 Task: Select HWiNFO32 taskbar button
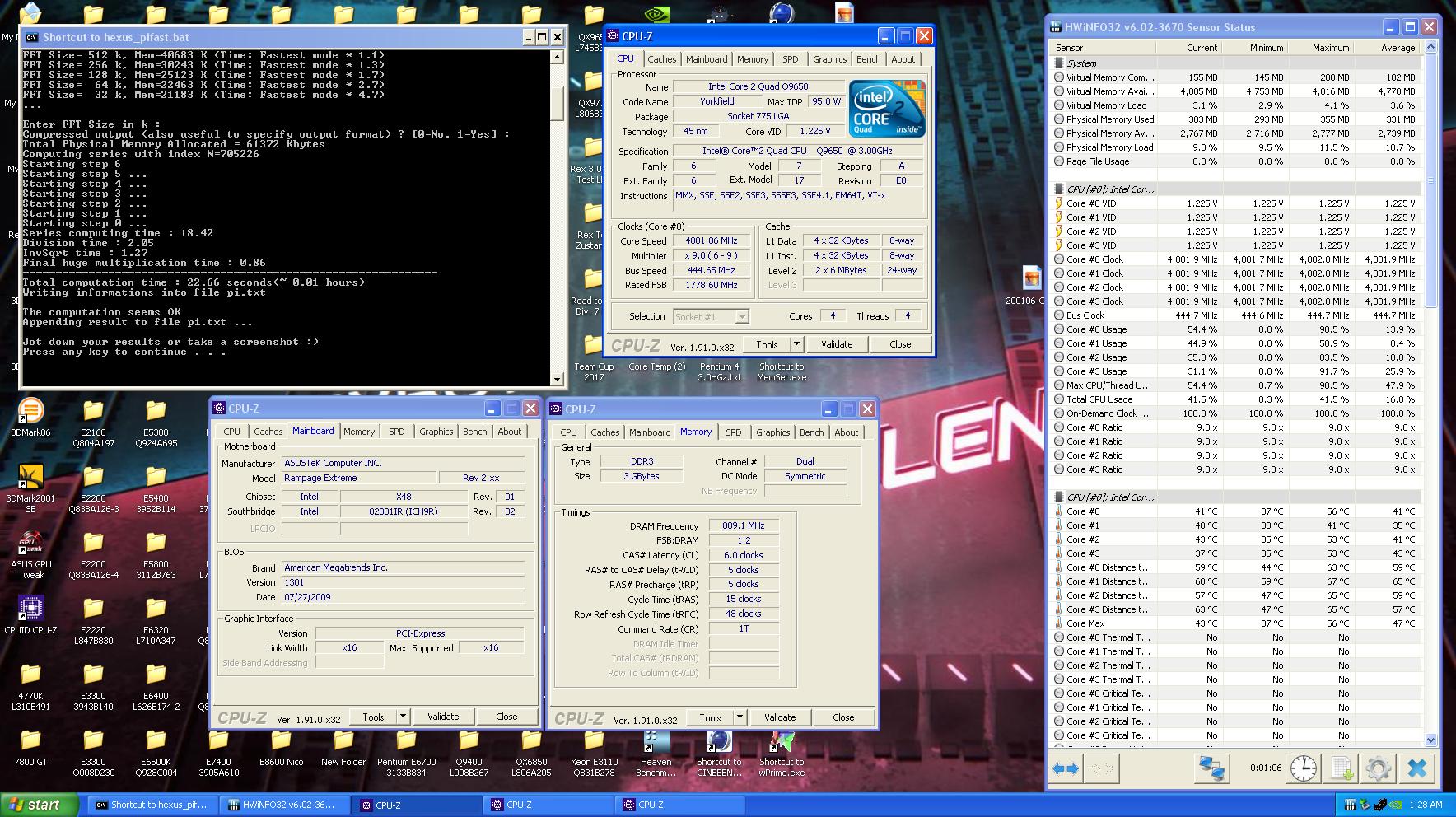(284, 805)
